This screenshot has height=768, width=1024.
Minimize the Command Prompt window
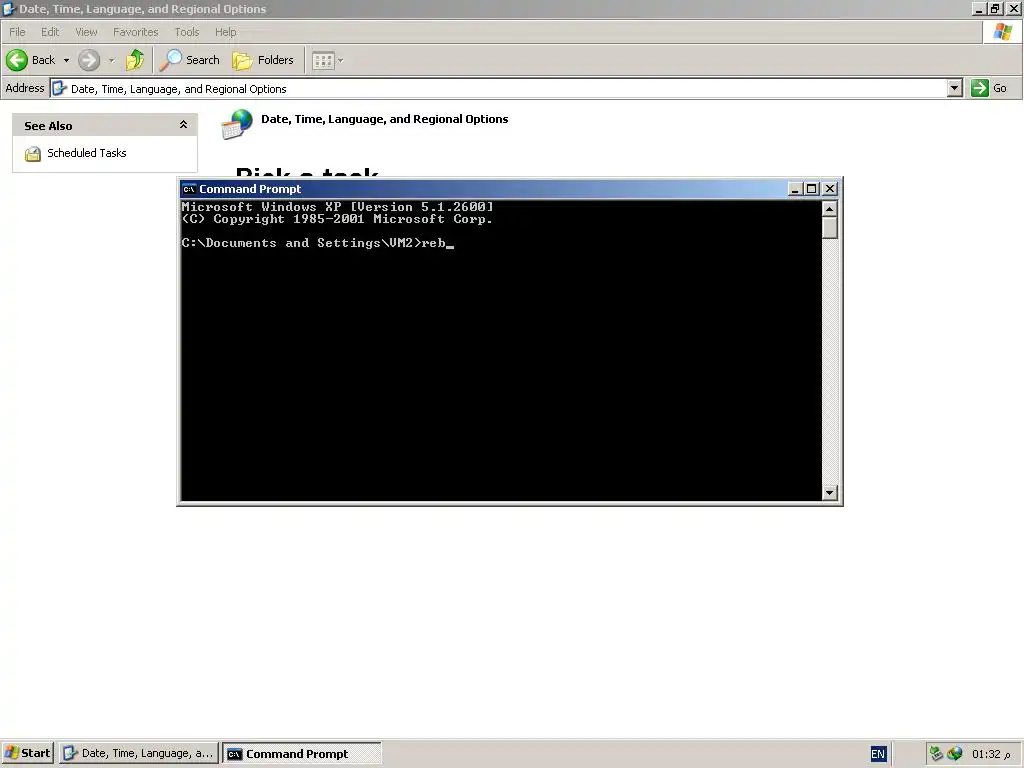pos(795,189)
